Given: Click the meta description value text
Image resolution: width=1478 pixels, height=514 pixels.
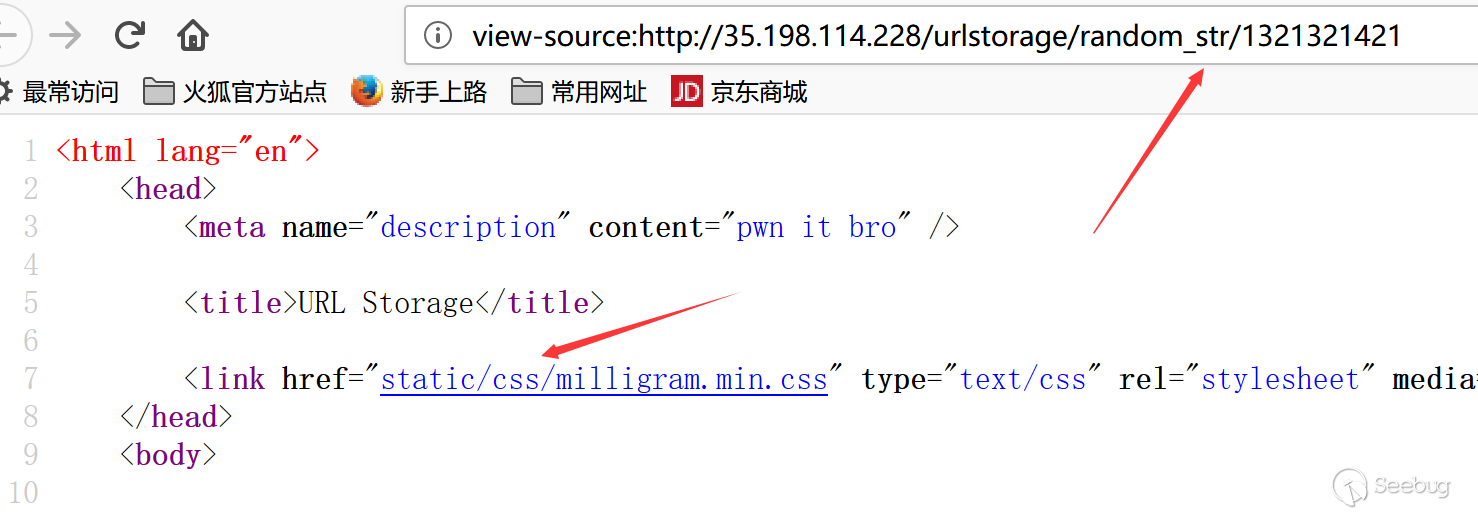Looking at the screenshot, I should coord(468,227).
